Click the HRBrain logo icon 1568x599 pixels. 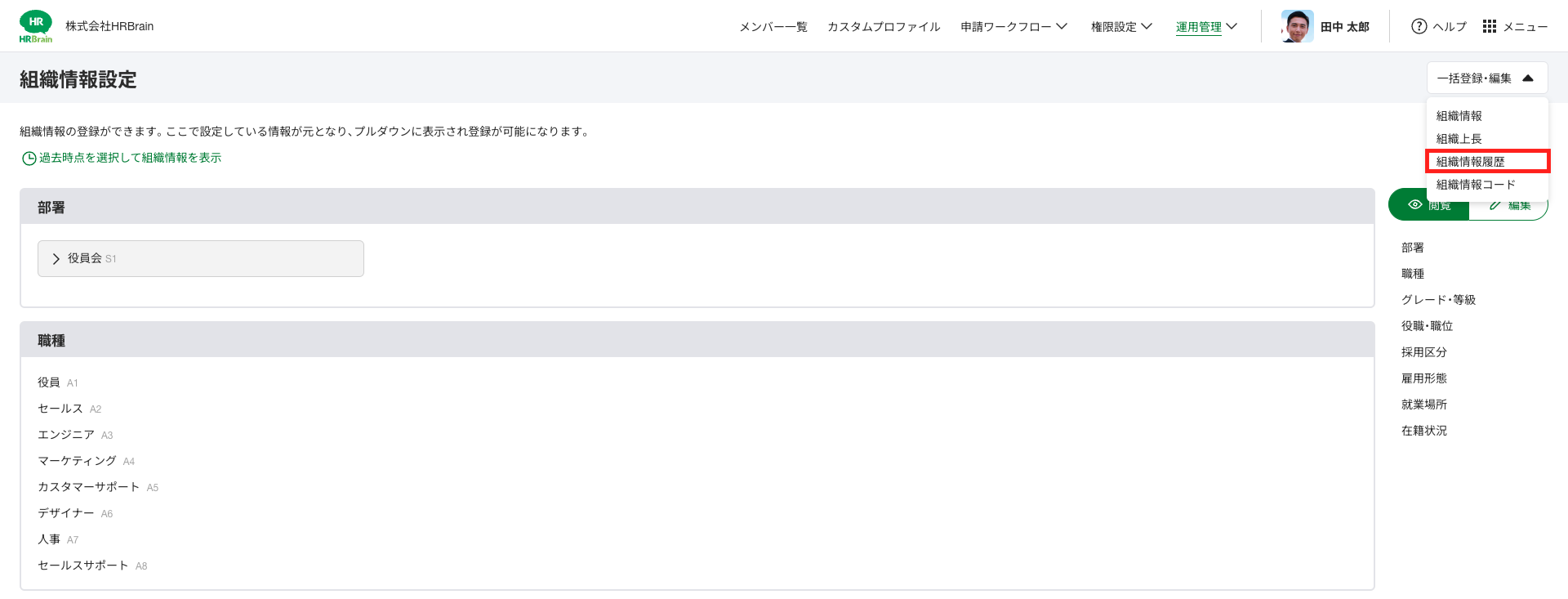click(x=35, y=27)
